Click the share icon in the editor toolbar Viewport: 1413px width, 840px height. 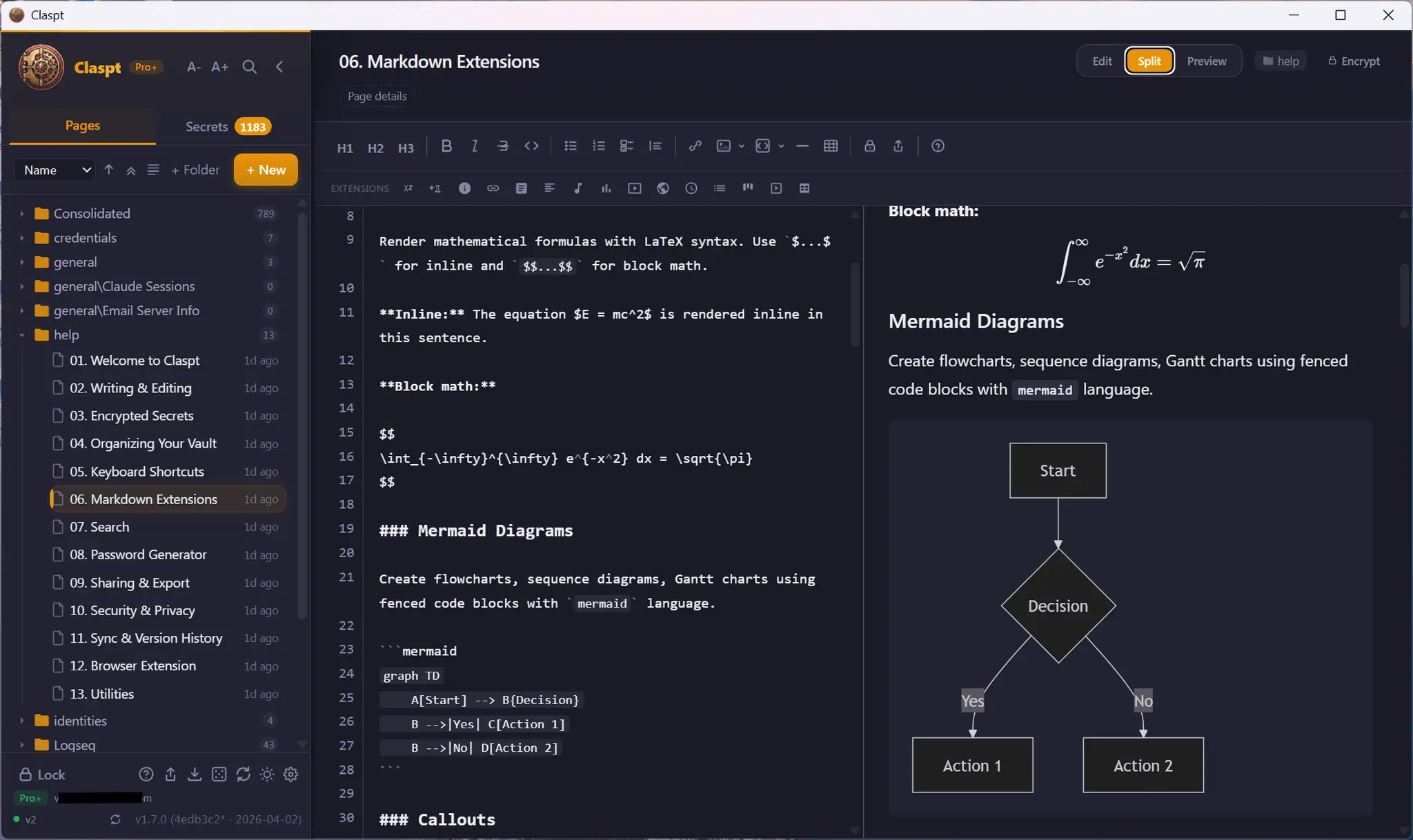pos(898,146)
